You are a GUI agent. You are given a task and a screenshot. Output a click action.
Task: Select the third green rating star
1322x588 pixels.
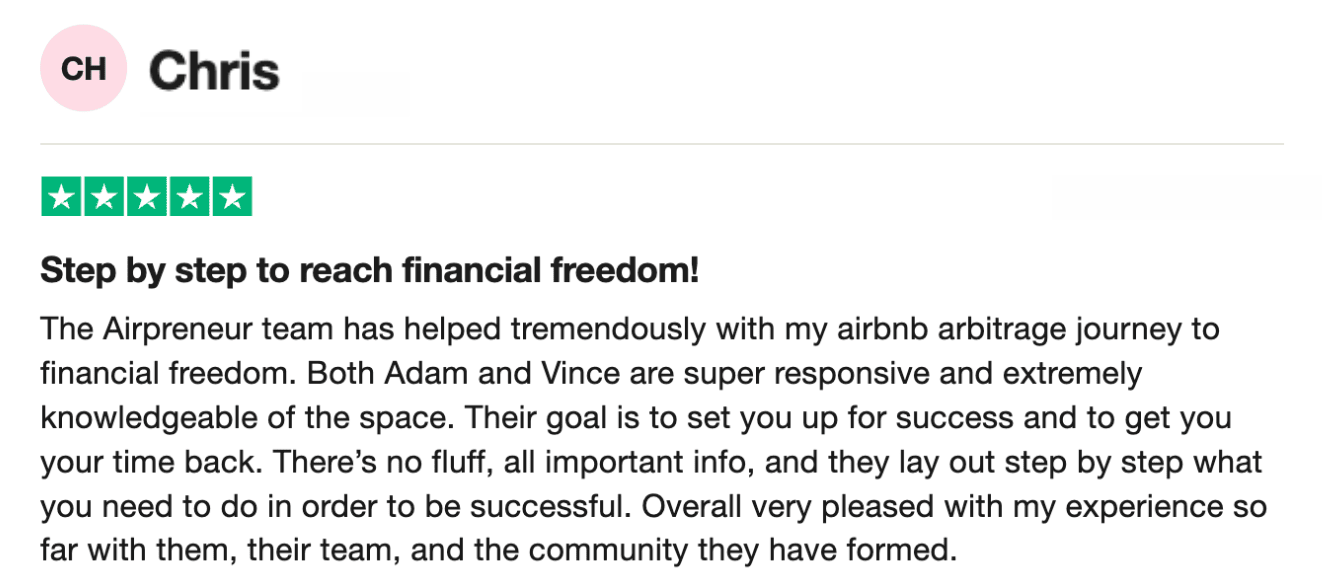click(x=147, y=197)
